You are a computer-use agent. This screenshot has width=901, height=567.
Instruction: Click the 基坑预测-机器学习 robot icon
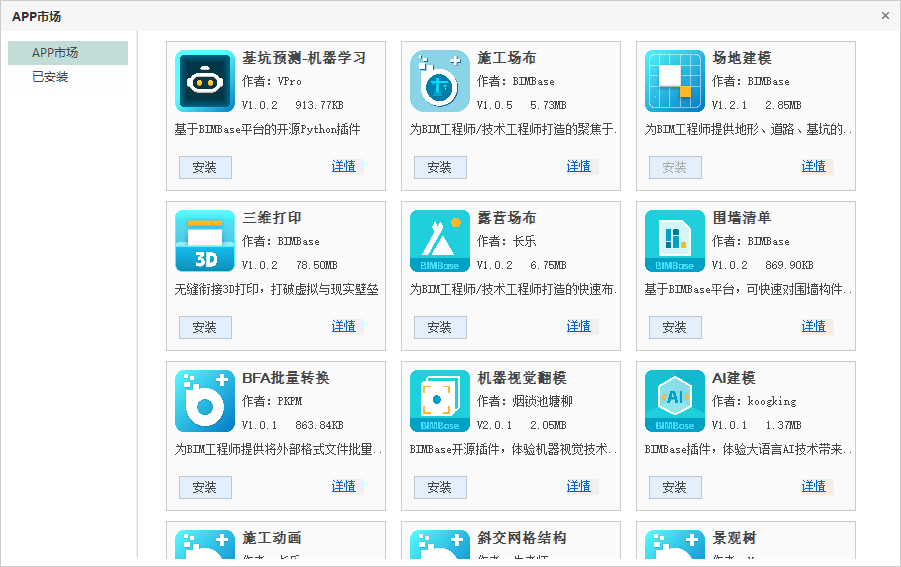coord(205,81)
